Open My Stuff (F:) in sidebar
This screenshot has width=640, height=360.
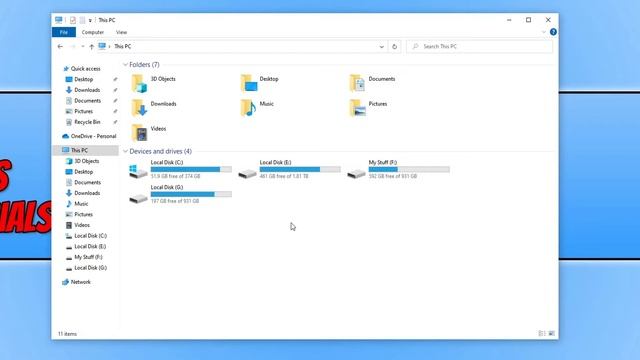click(x=84, y=257)
